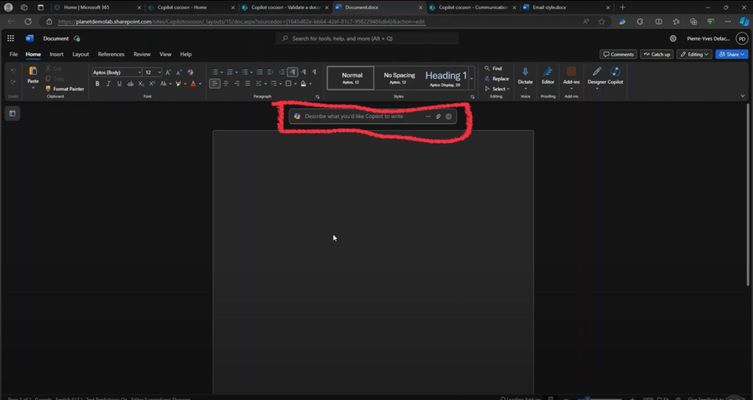Viewport: 753px width, 400px height.
Task: Click the Dictate microphone icon
Action: [x=525, y=72]
